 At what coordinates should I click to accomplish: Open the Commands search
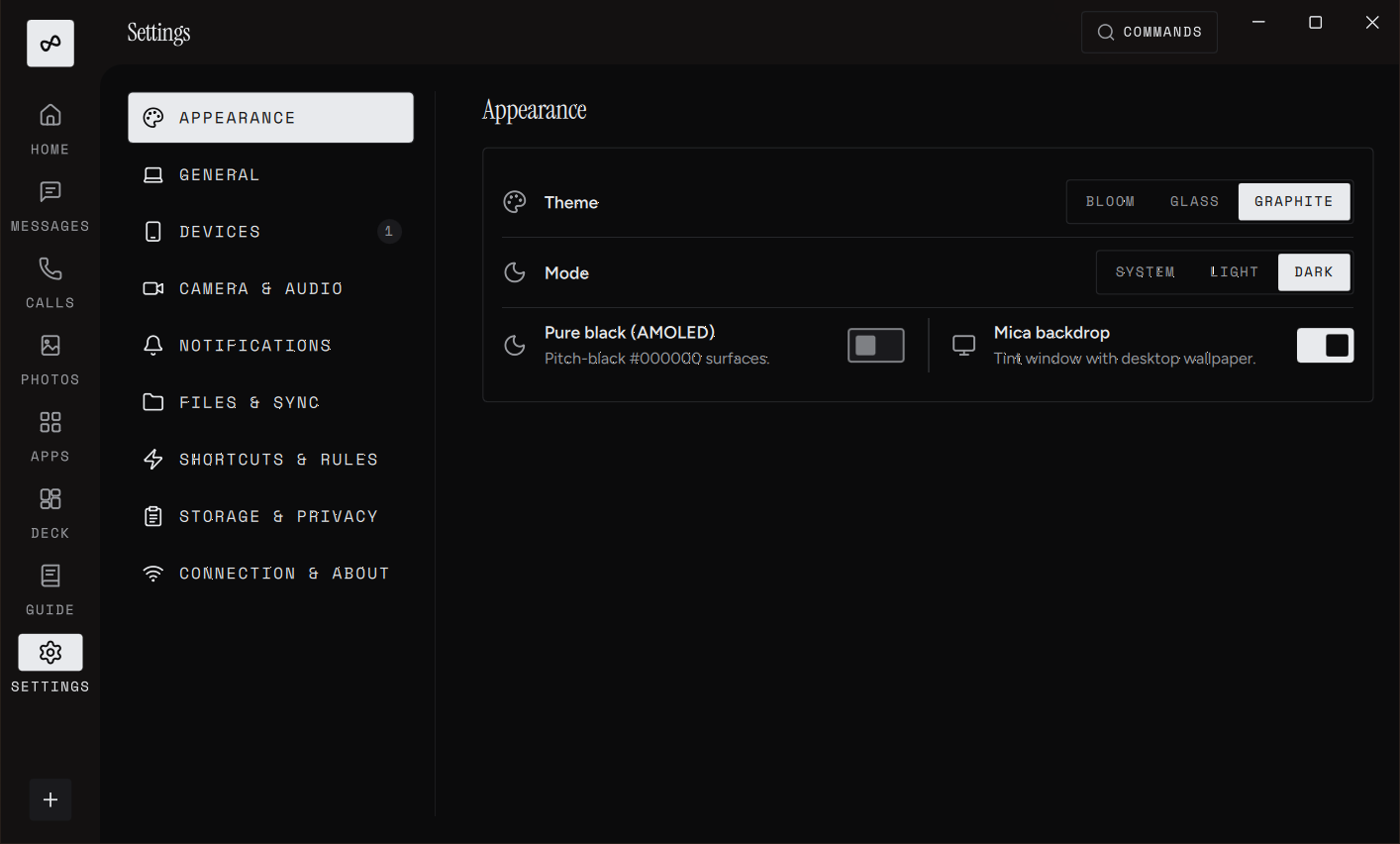1150,32
